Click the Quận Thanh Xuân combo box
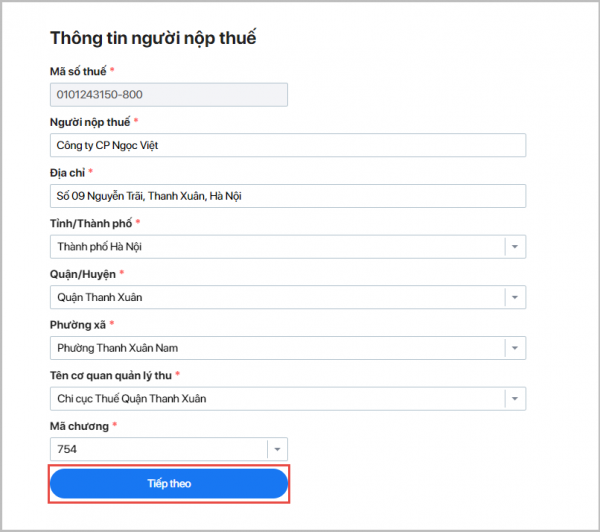Screen dimensions: 600x532 [x=275, y=297]
